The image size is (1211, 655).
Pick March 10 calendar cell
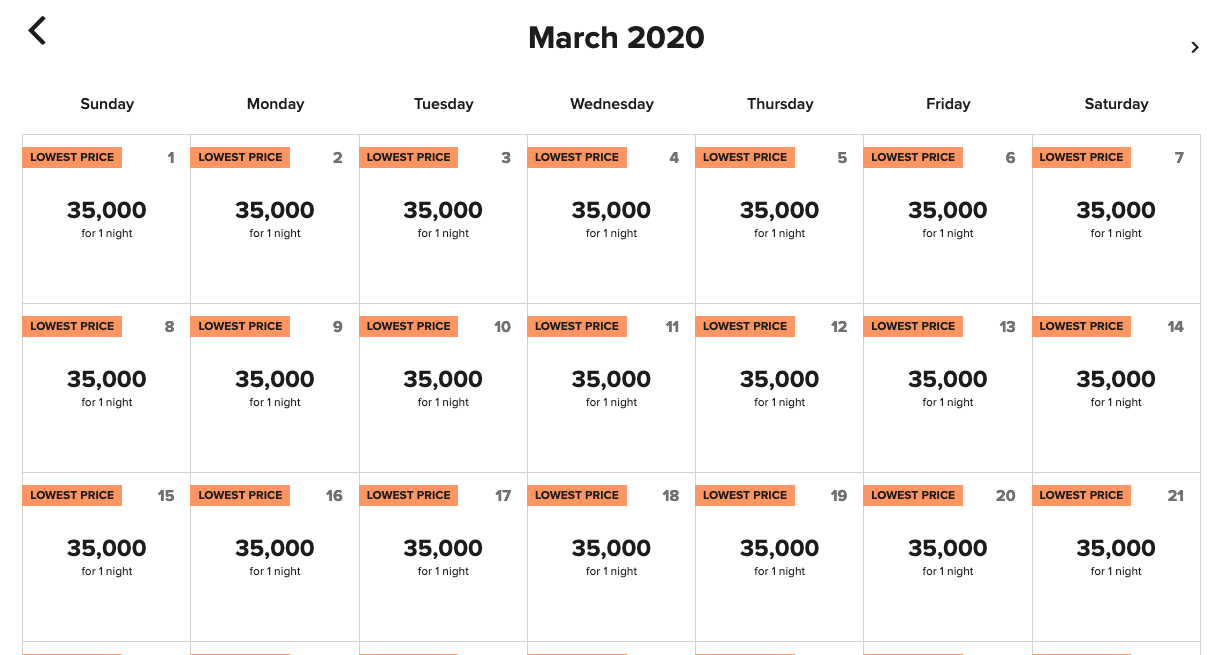(443, 388)
